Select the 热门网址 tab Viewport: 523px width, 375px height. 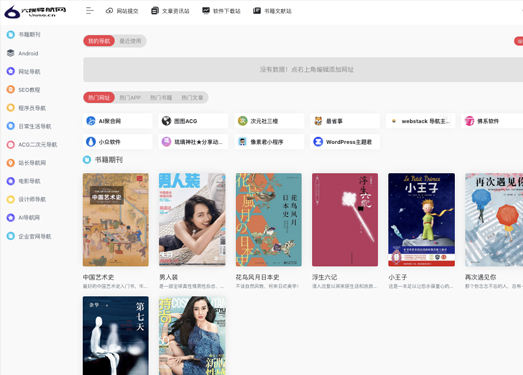99,97
